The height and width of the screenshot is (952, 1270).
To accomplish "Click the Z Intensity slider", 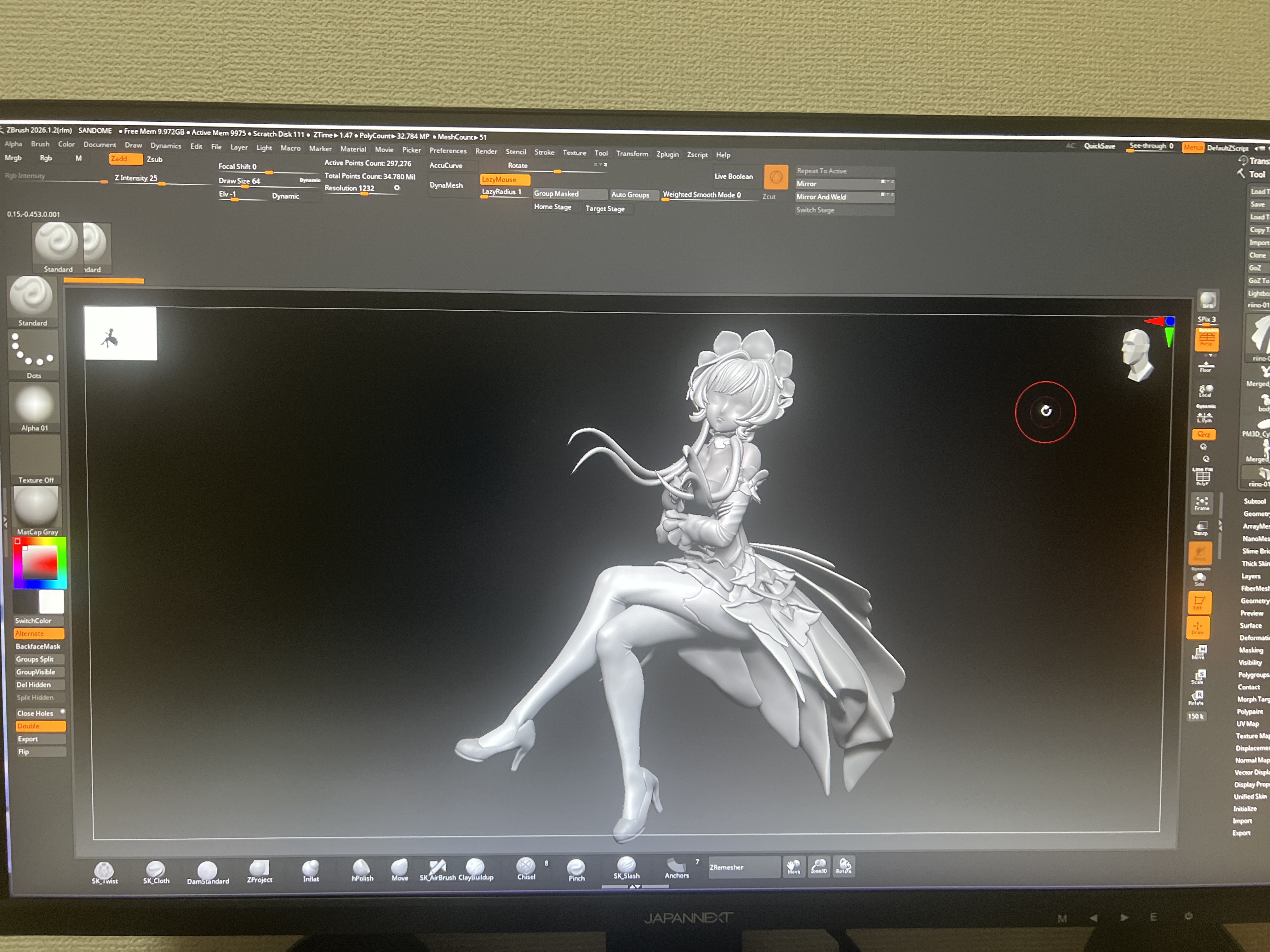I will click(163, 179).
